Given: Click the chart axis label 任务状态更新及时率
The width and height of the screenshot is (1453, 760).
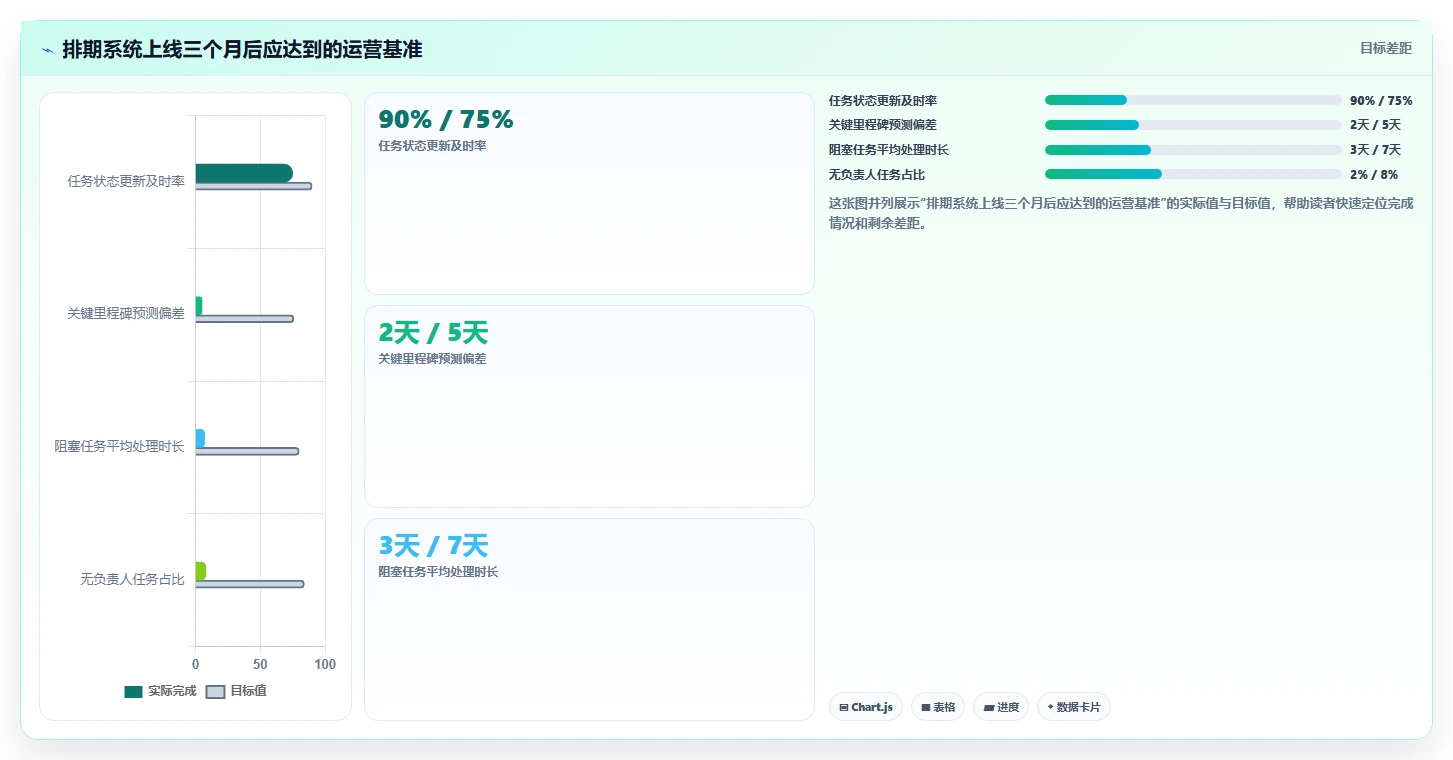Looking at the screenshot, I should 126,181.
